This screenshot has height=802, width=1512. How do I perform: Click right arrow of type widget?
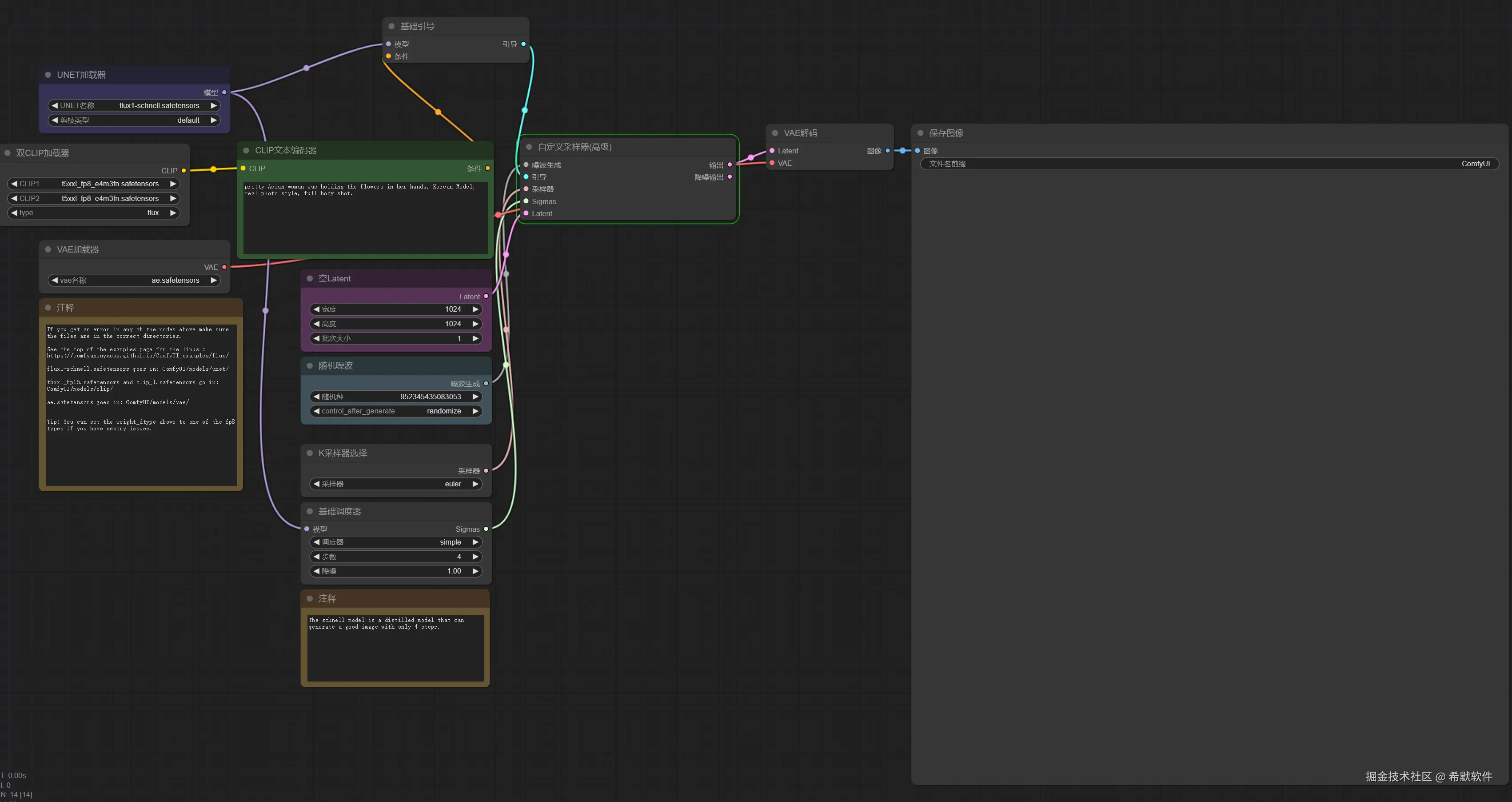point(173,213)
